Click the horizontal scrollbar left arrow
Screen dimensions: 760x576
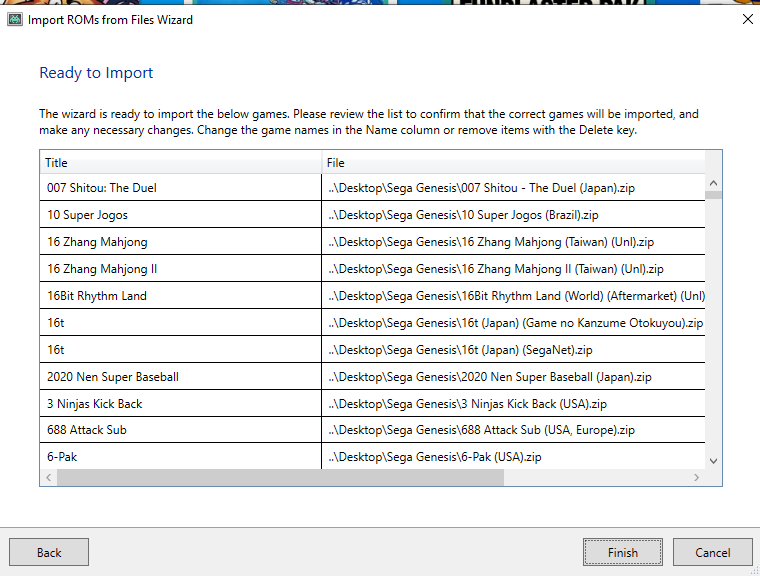[48, 477]
